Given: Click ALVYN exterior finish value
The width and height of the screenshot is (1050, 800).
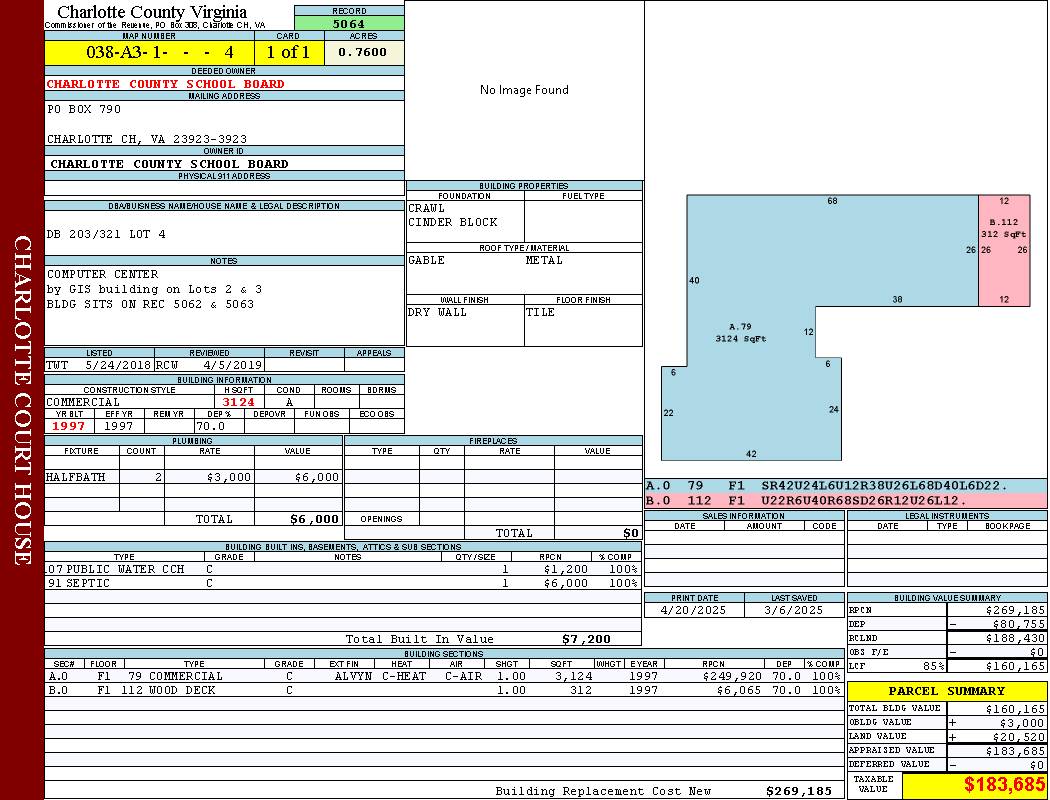Looking at the screenshot, I should [353, 675].
